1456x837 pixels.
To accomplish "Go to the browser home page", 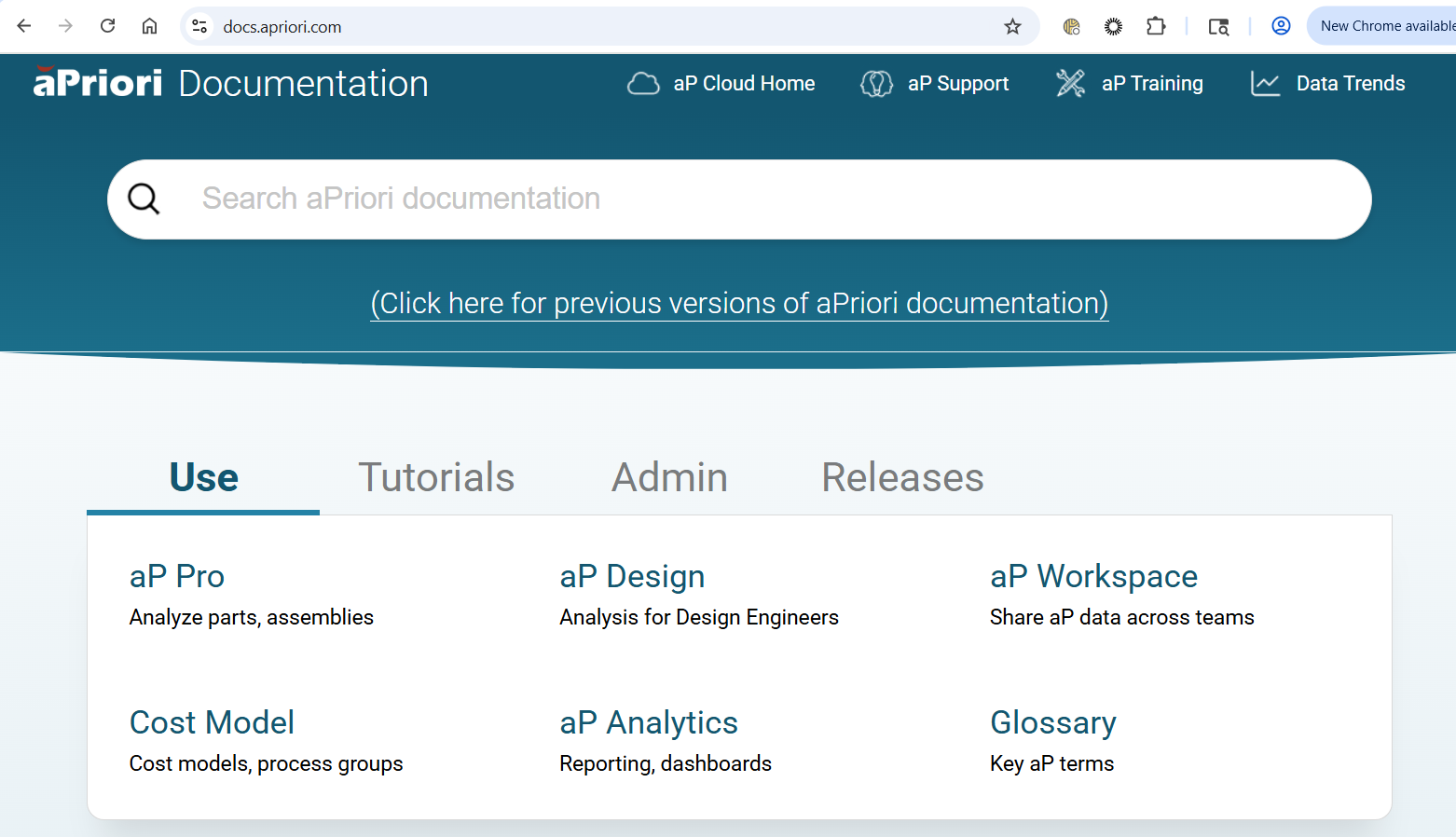I will tap(149, 26).
